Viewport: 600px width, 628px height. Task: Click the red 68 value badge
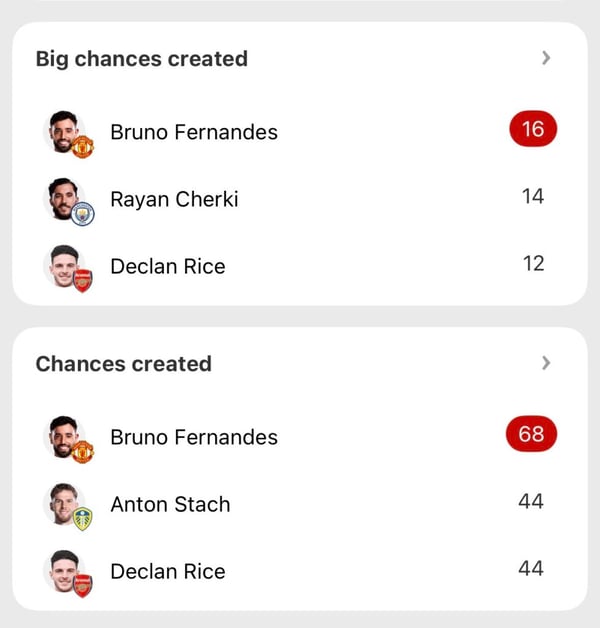[x=532, y=435]
